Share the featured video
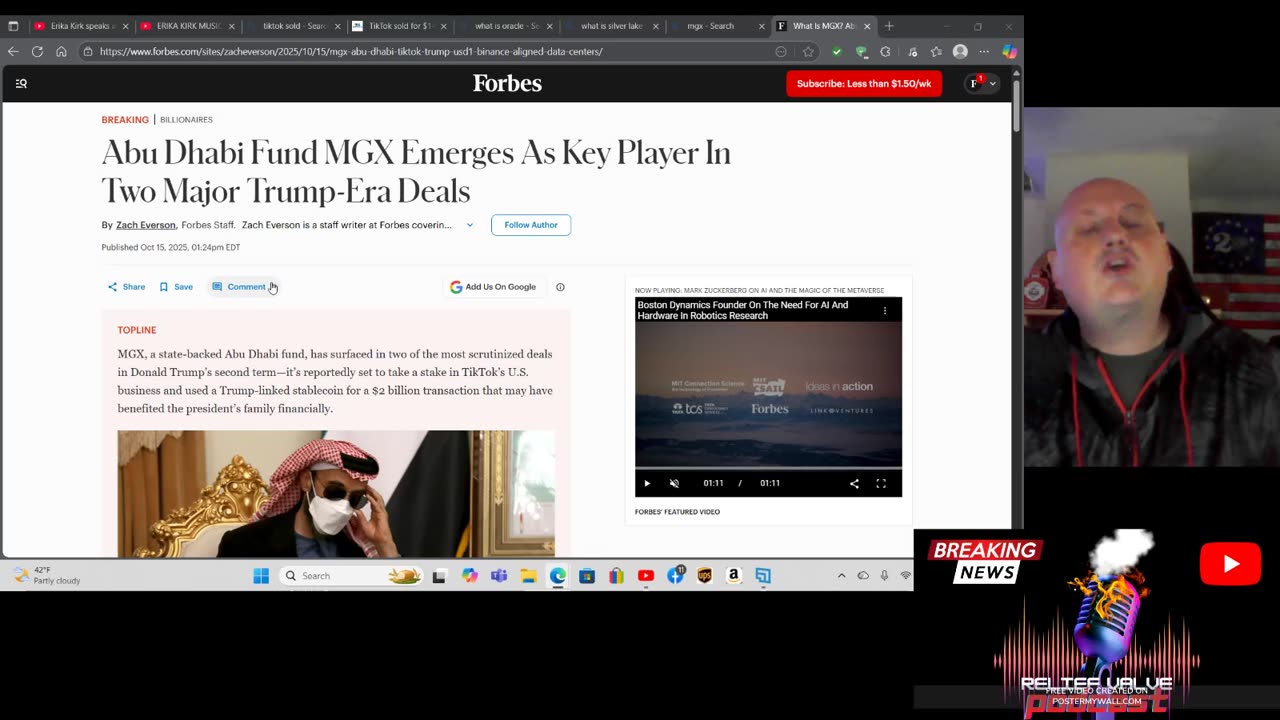 pos(854,483)
